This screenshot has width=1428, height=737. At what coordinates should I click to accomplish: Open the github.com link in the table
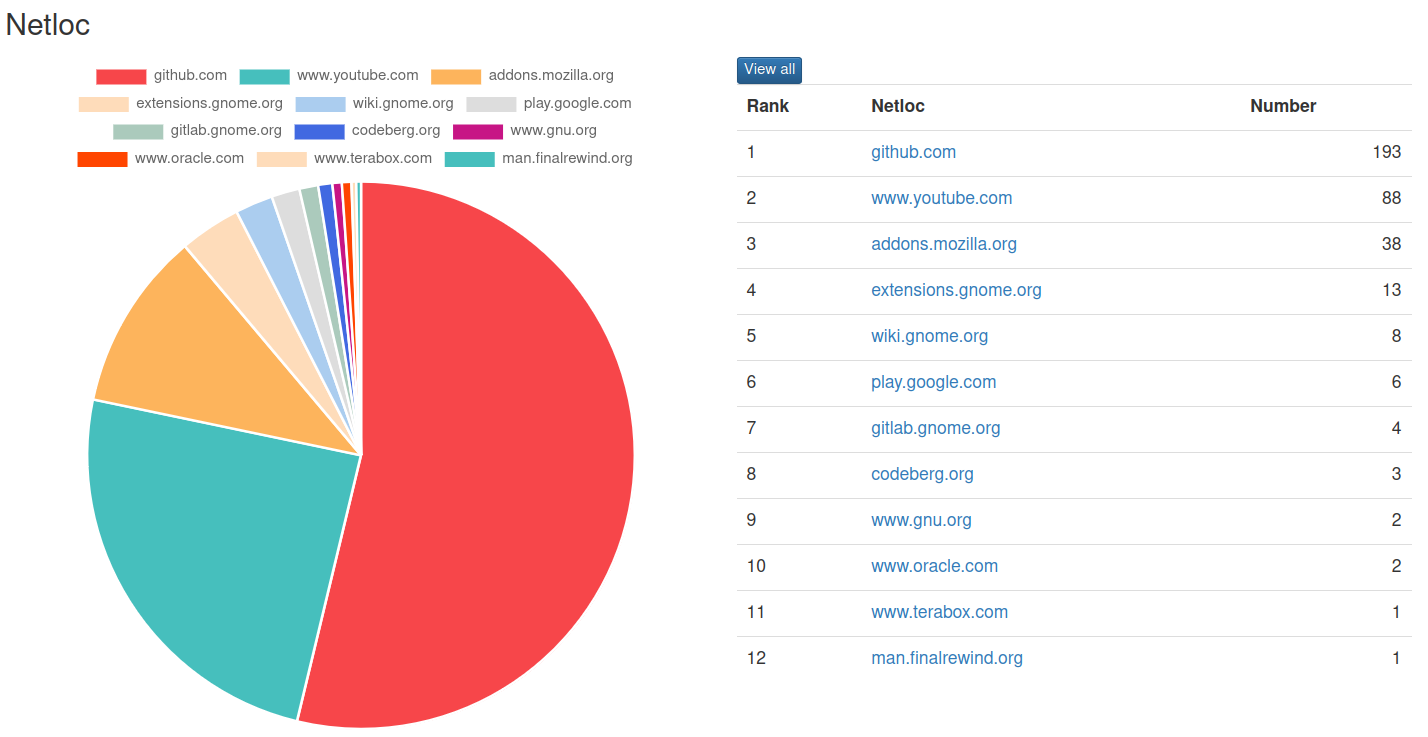(913, 152)
